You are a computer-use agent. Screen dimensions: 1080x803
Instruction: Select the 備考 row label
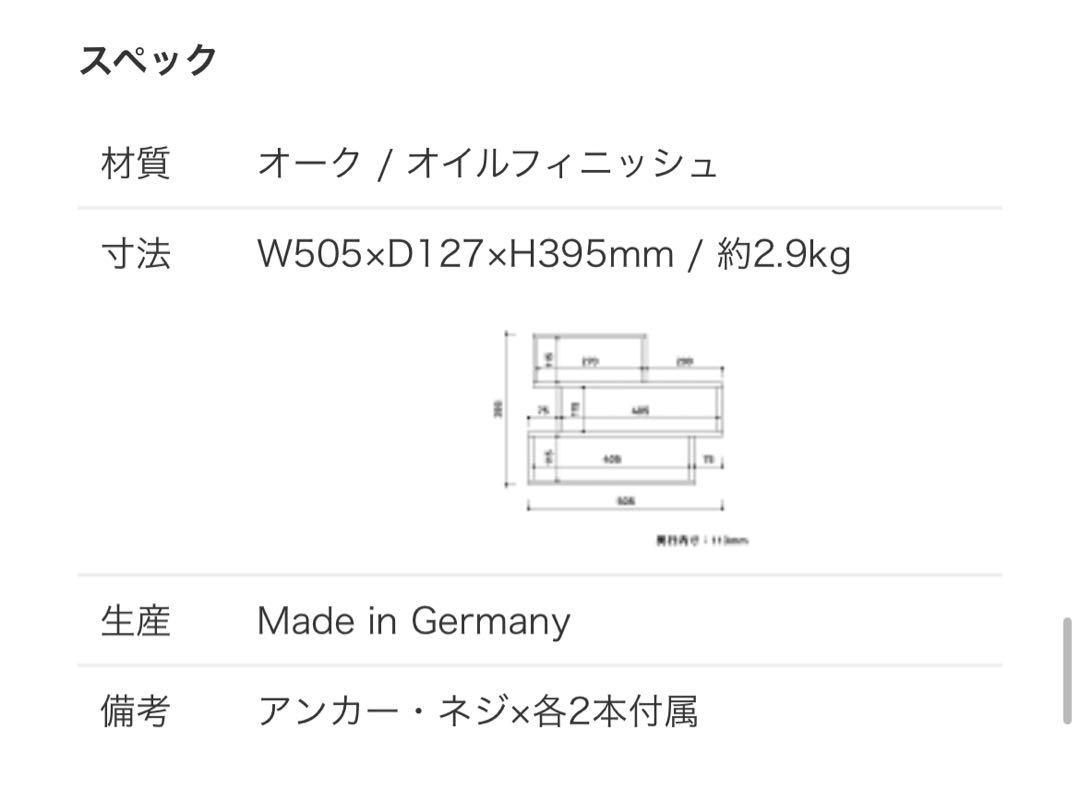click(x=135, y=711)
